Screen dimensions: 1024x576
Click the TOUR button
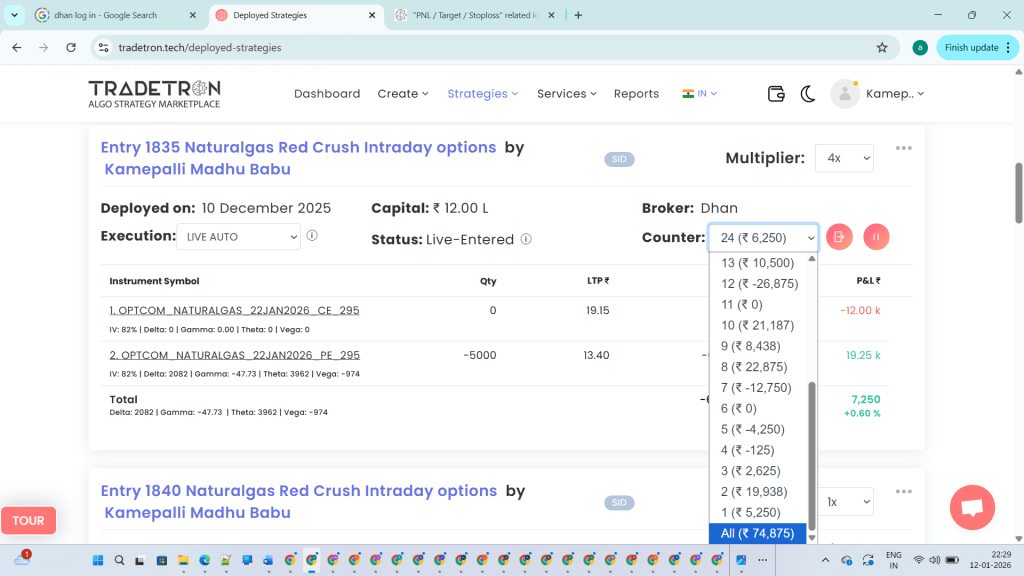(28, 520)
